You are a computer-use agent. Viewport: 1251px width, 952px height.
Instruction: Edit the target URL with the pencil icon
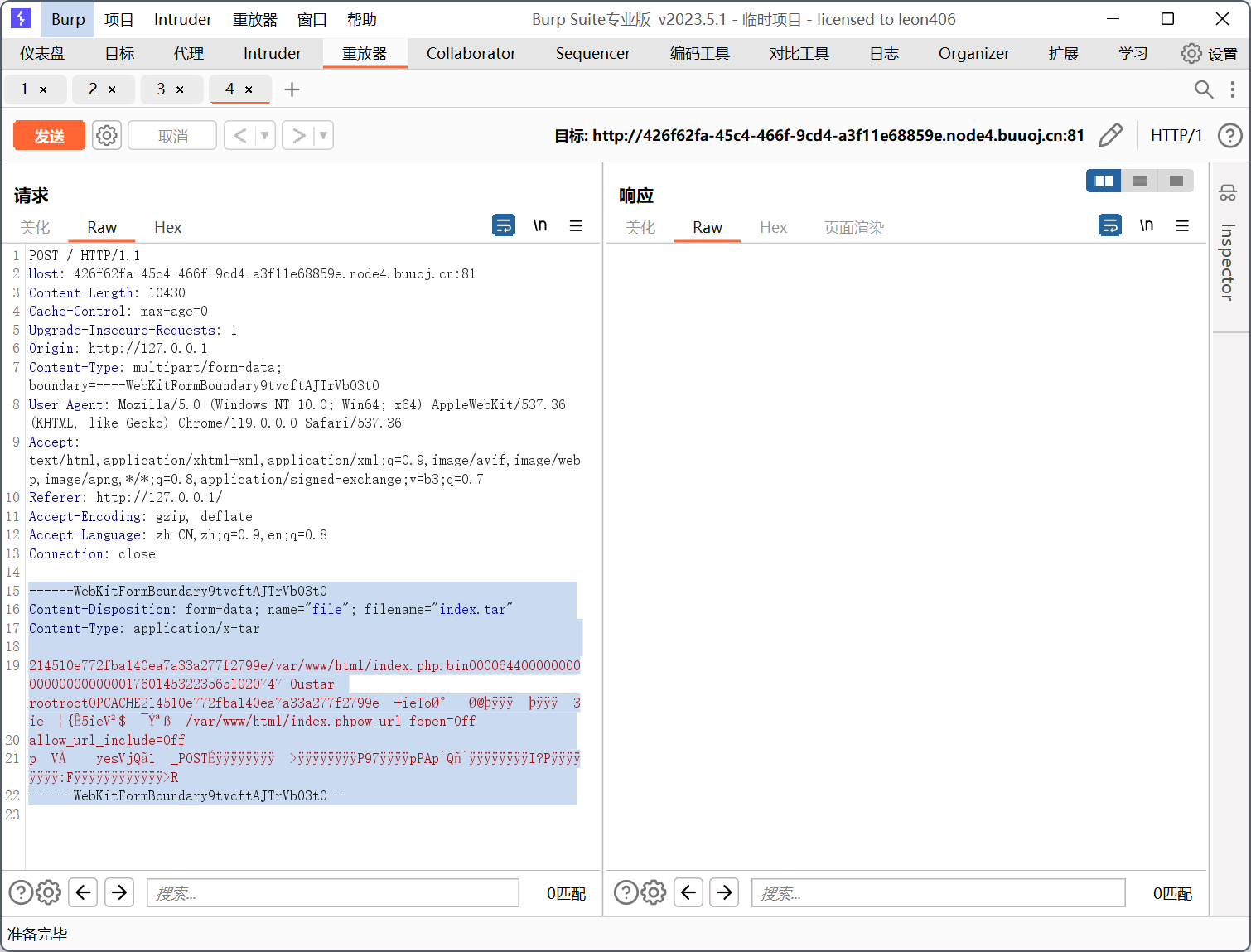click(x=1110, y=135)
